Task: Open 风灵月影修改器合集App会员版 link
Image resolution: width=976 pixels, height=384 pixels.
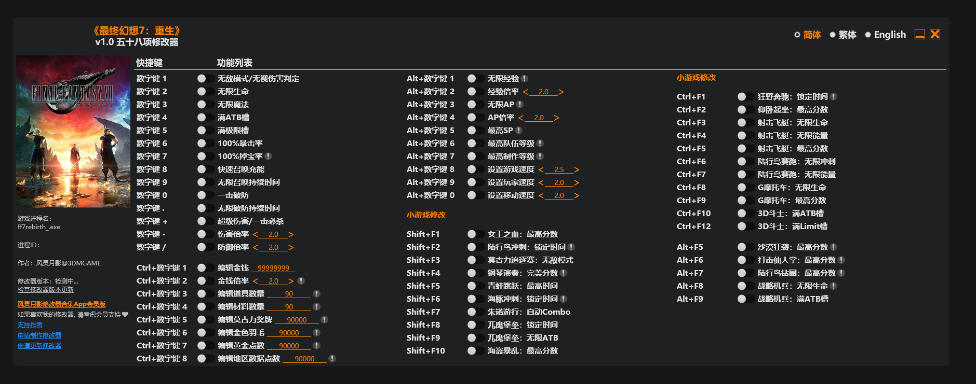Action: point(62,304)
